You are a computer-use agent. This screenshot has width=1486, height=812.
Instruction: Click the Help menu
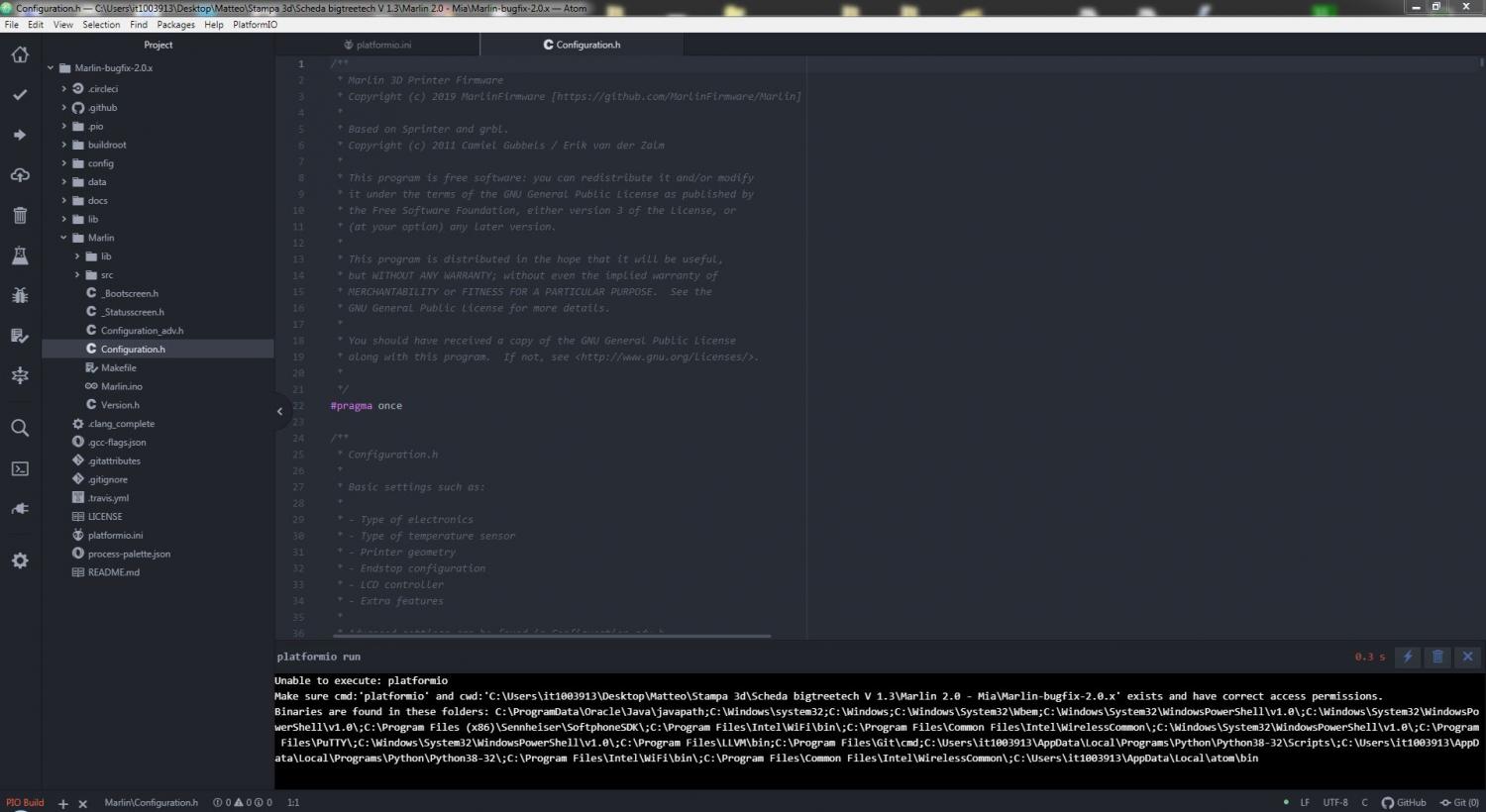pos(214,25)
